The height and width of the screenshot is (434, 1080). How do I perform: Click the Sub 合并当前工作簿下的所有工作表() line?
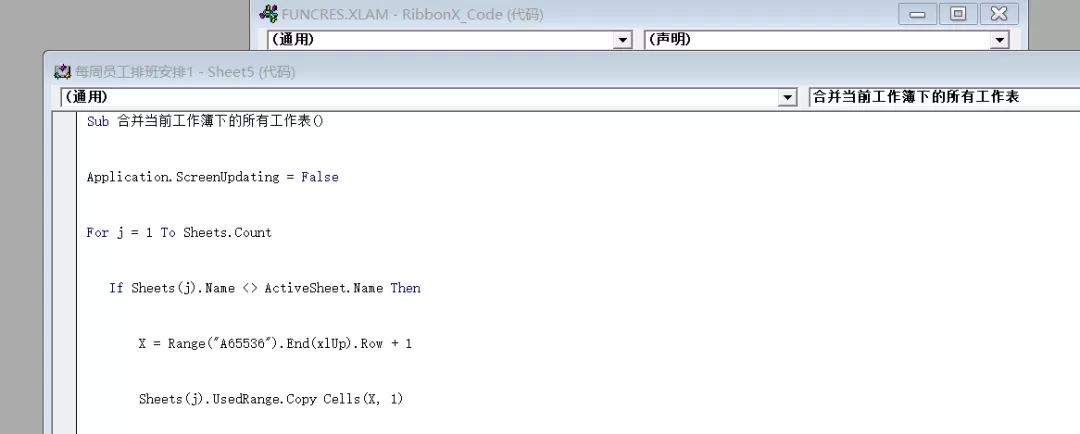coord(205,121)
